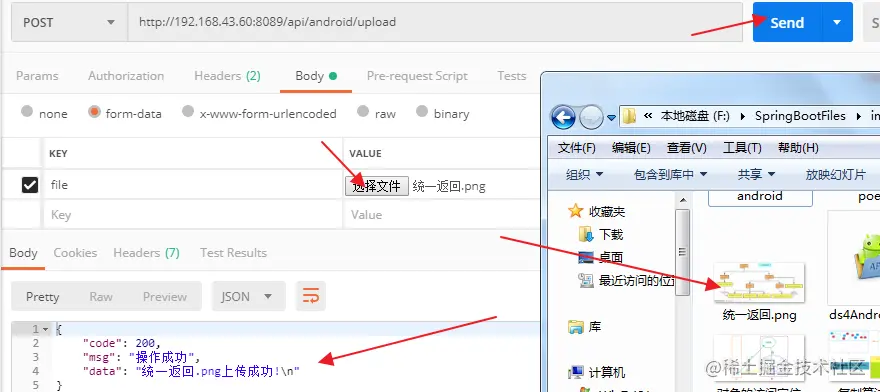
Task: Select the 统一返回.png thumbnail
Action: 759,282
